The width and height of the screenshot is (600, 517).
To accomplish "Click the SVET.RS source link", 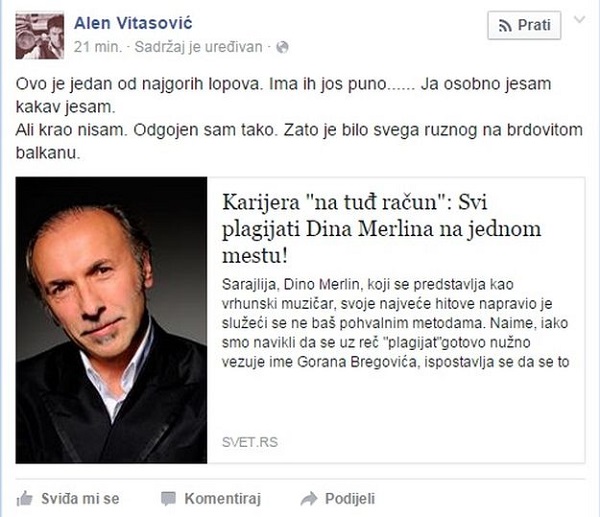I will tap(250, 442).
